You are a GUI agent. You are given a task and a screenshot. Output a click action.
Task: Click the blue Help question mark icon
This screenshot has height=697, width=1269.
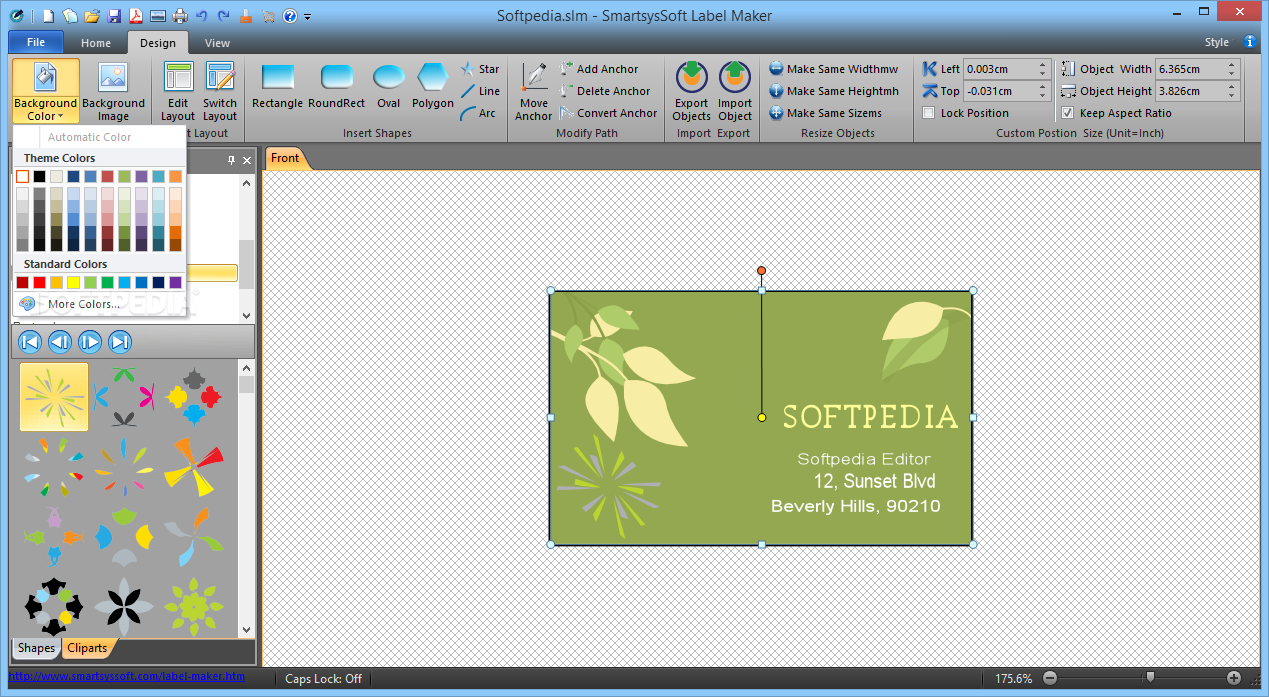[x=290, y=16]
